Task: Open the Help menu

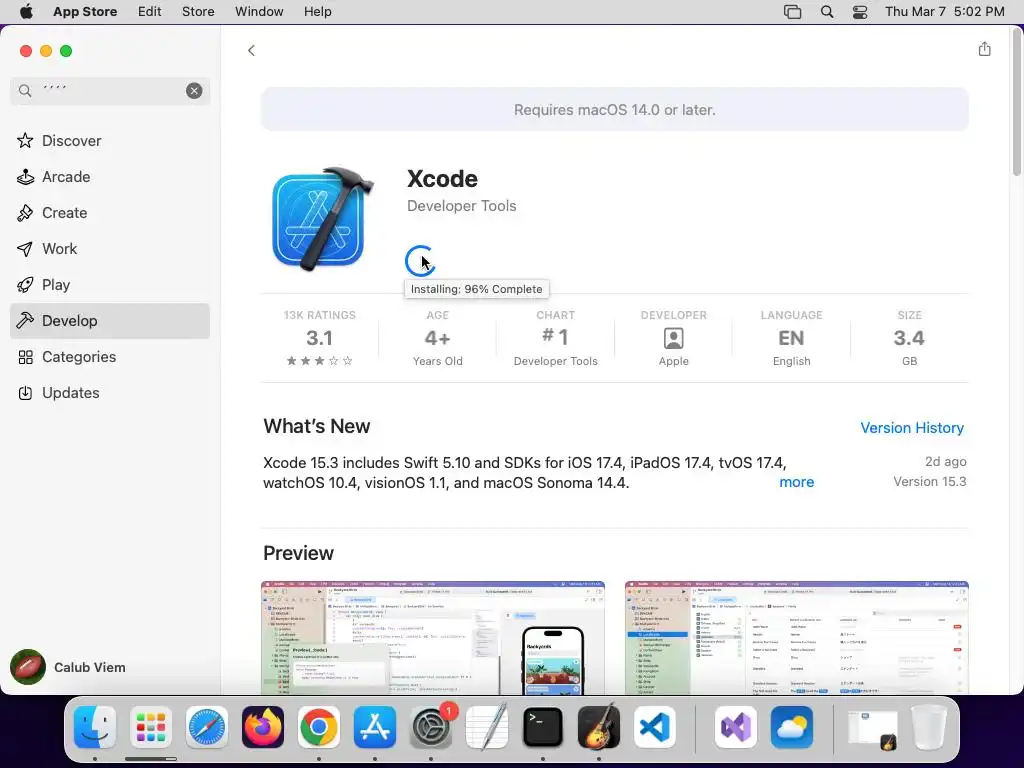Action: [x=317, y=11]
